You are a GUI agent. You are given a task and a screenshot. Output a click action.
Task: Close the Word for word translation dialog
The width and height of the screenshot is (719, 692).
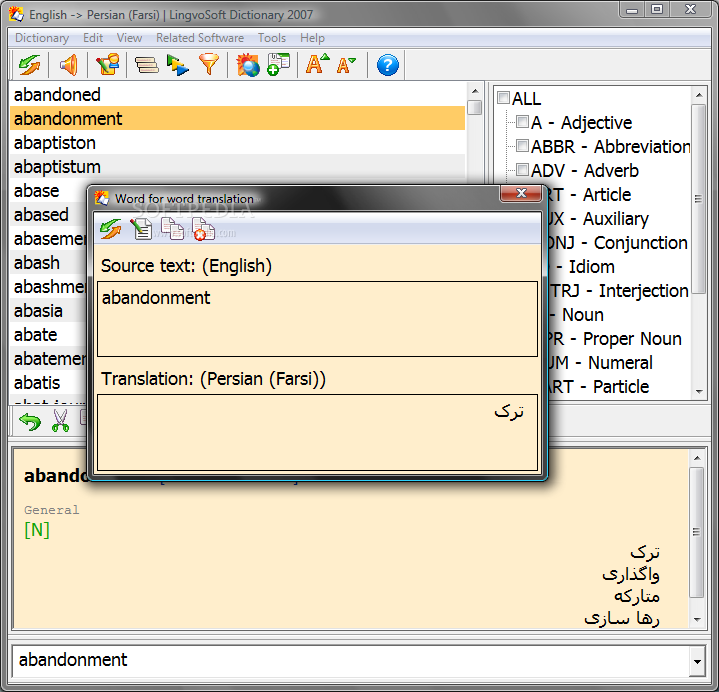click(x=521, y=193)
